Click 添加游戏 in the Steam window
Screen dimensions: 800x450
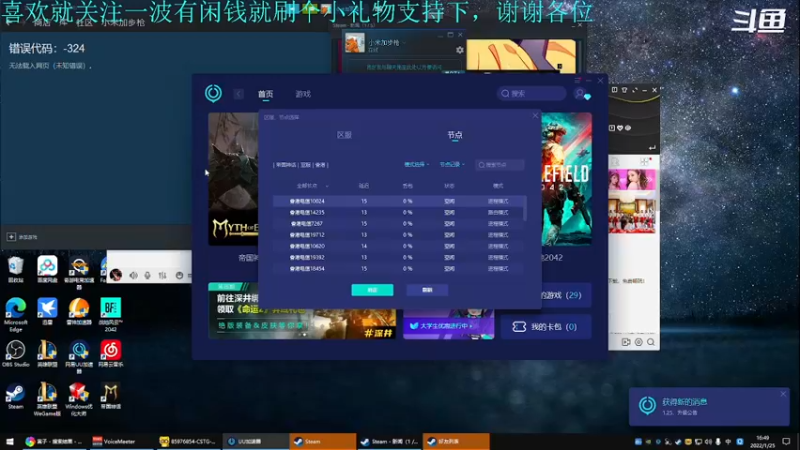pyautogui.click(x=23, y=237)
